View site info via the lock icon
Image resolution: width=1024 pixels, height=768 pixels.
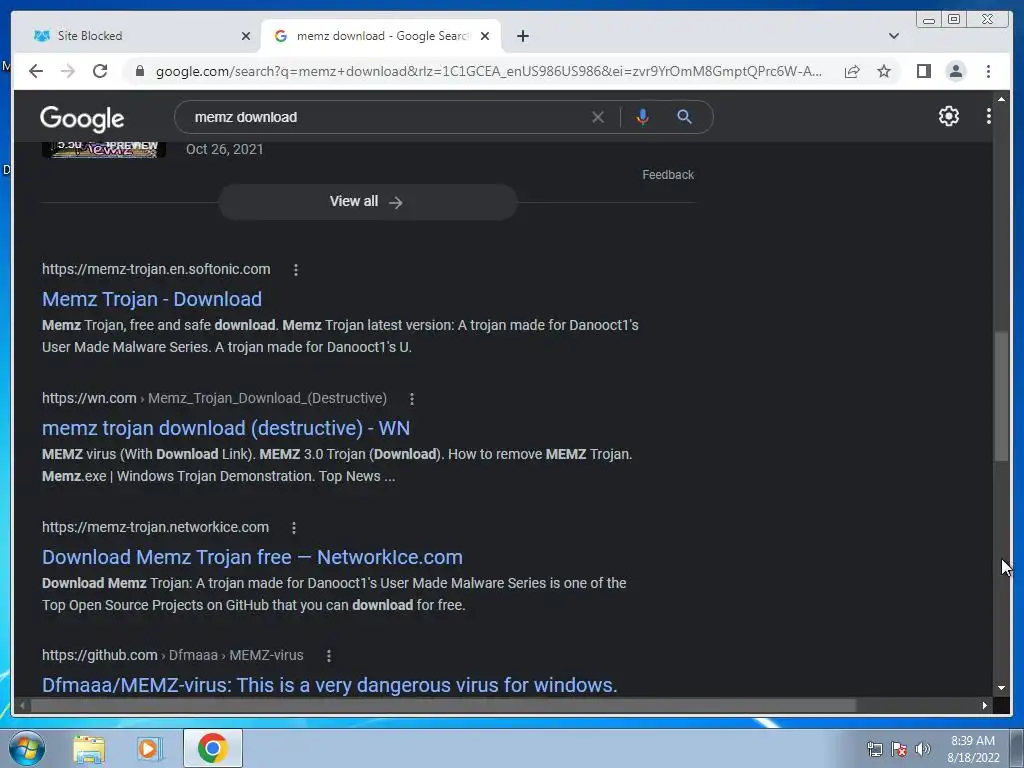click(139, 71)
